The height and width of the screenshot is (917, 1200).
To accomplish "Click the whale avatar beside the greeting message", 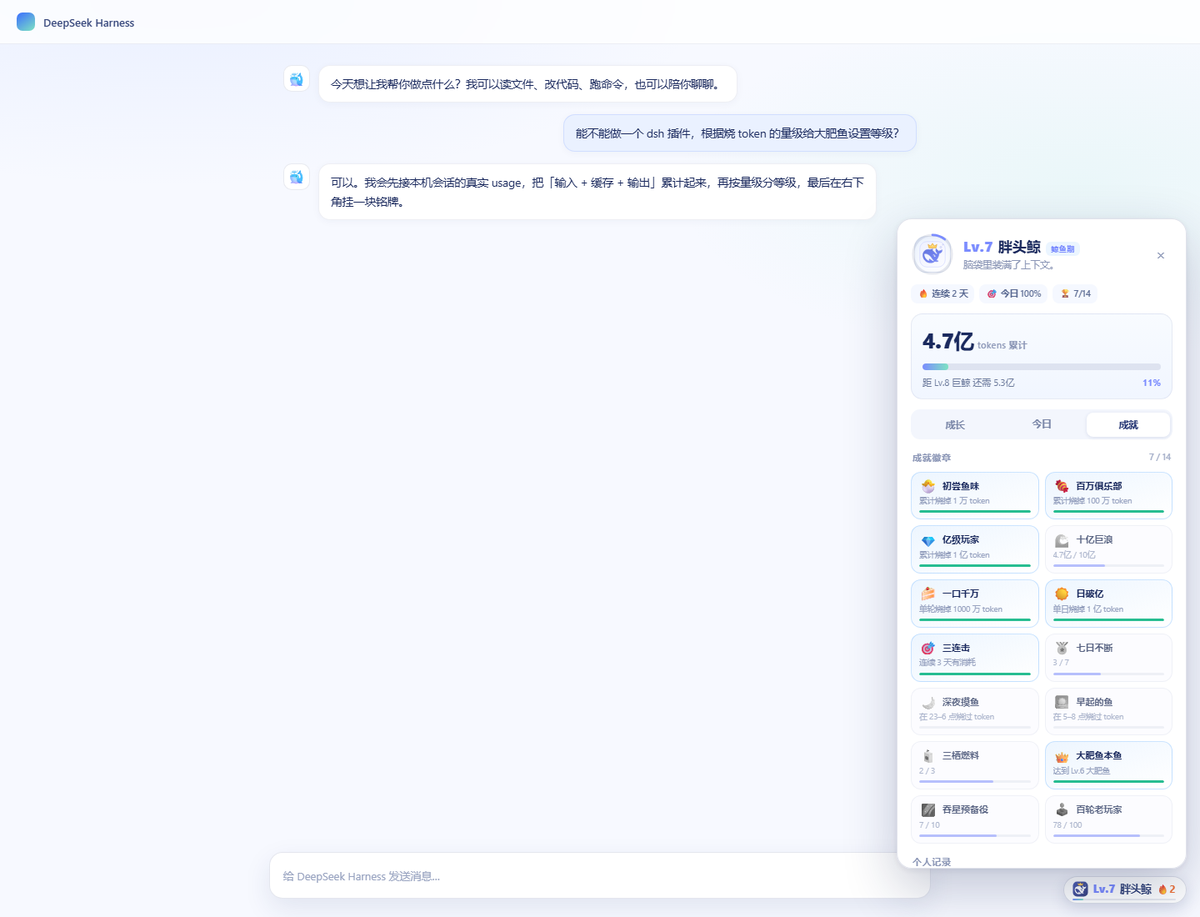I will 296,80.
